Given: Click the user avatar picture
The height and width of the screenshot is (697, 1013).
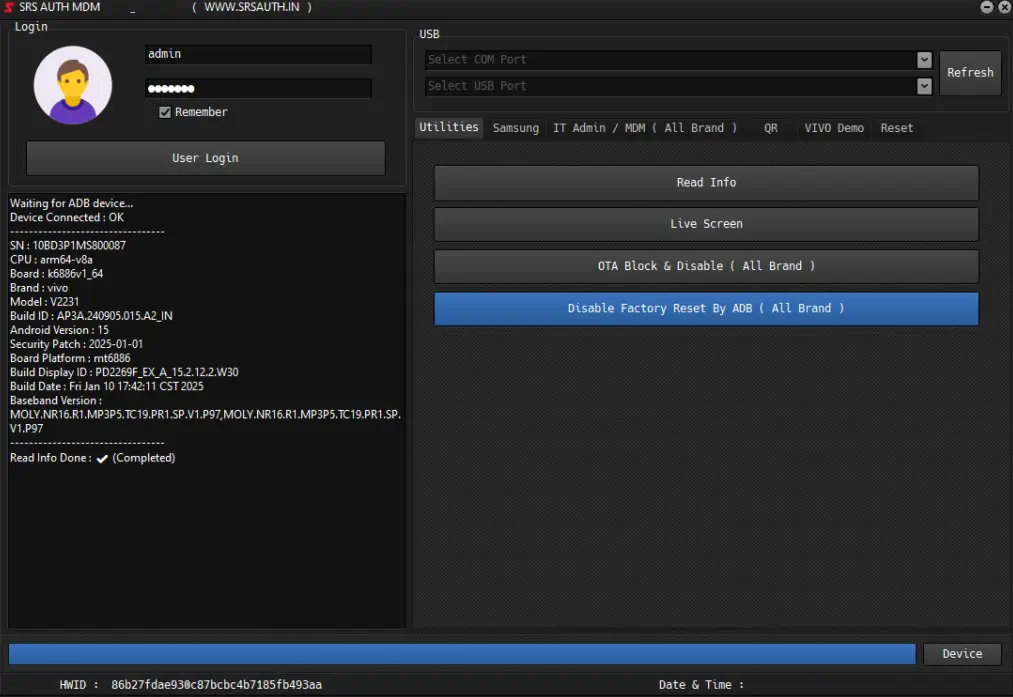Looking at the screenshot, I should click(x=72, y=85).
